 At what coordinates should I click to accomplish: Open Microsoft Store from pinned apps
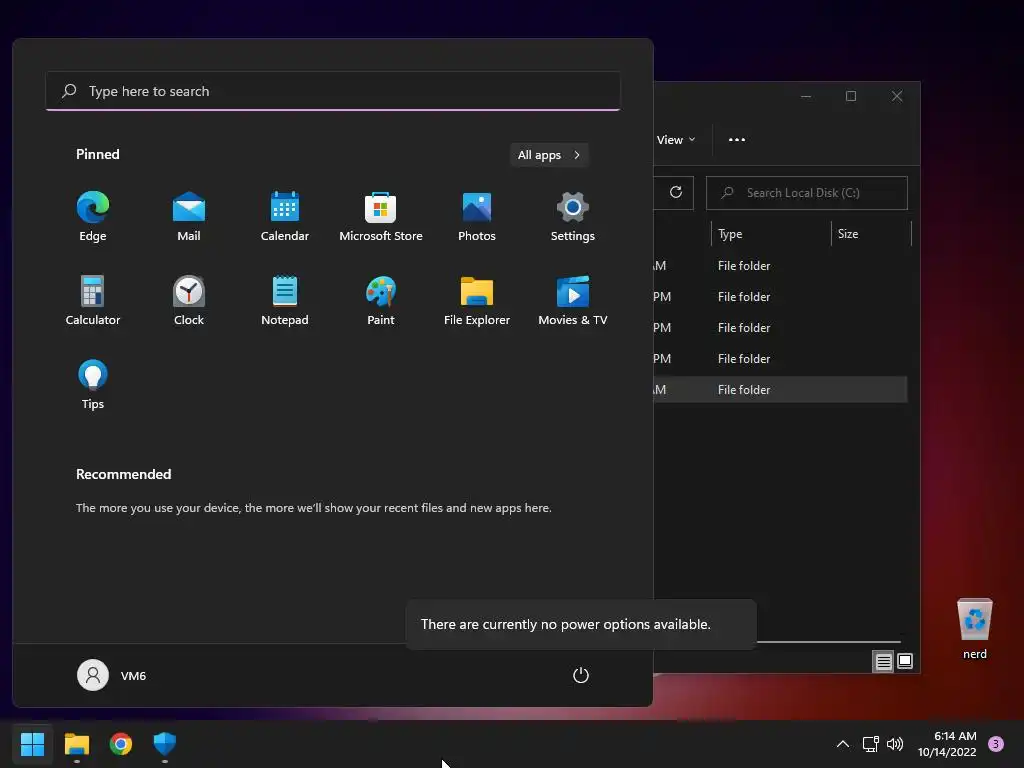point(381,217)
